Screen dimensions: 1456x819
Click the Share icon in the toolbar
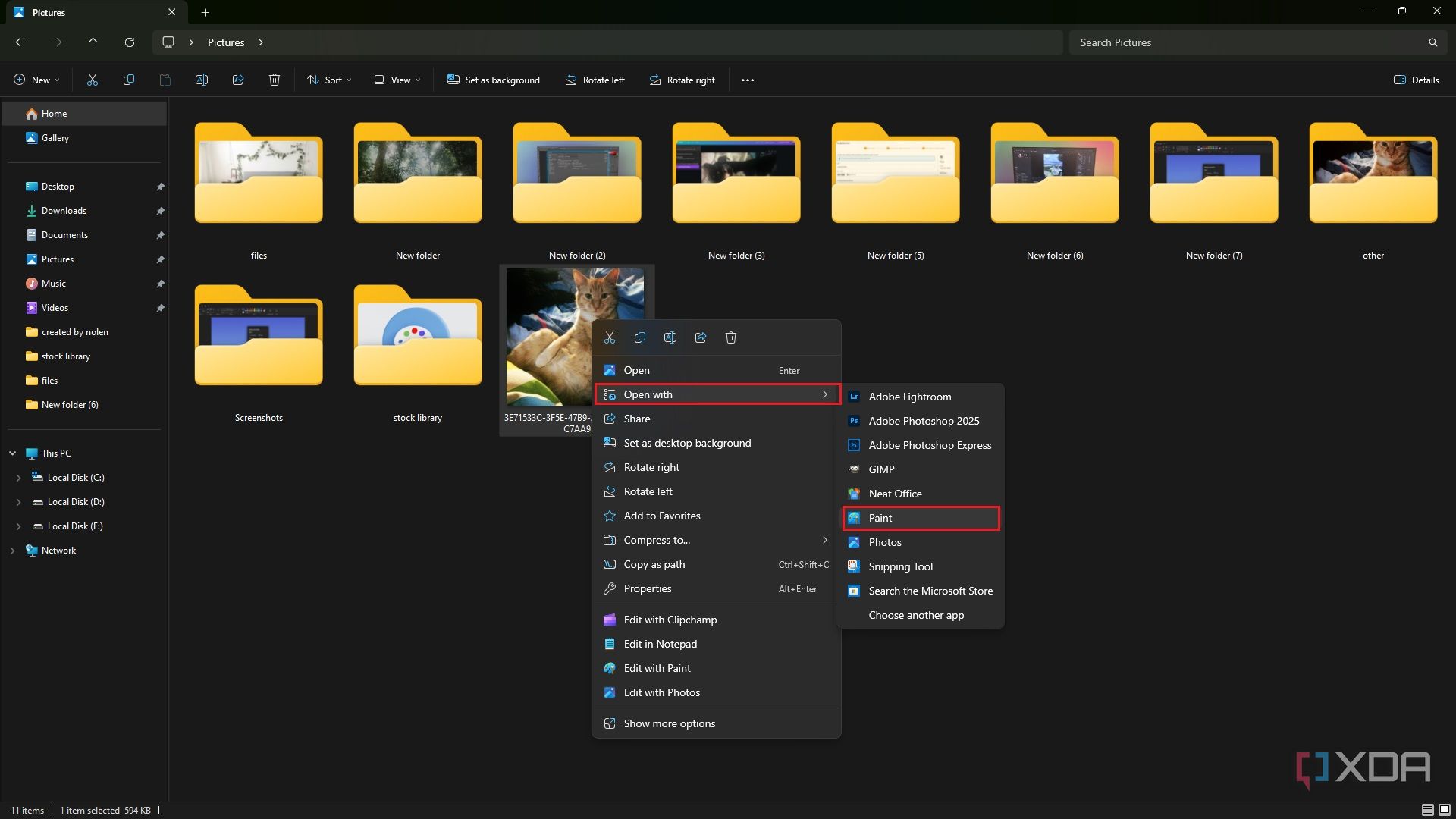click(238, 80)
